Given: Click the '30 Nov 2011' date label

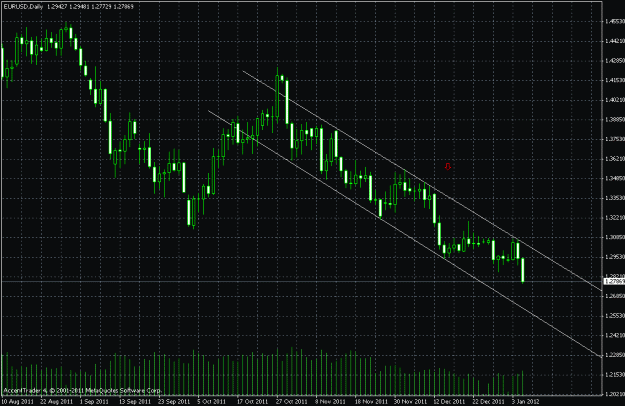Looking at the screenshot, I should (410, 401).
